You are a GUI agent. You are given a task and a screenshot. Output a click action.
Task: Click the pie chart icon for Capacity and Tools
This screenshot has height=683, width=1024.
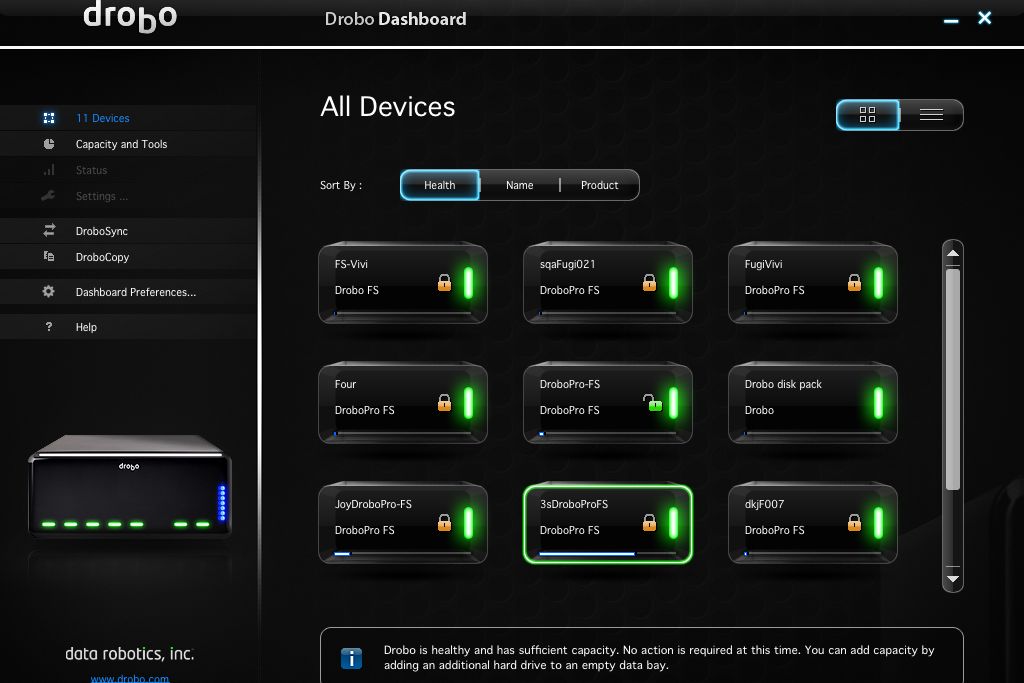coord(49,144)
